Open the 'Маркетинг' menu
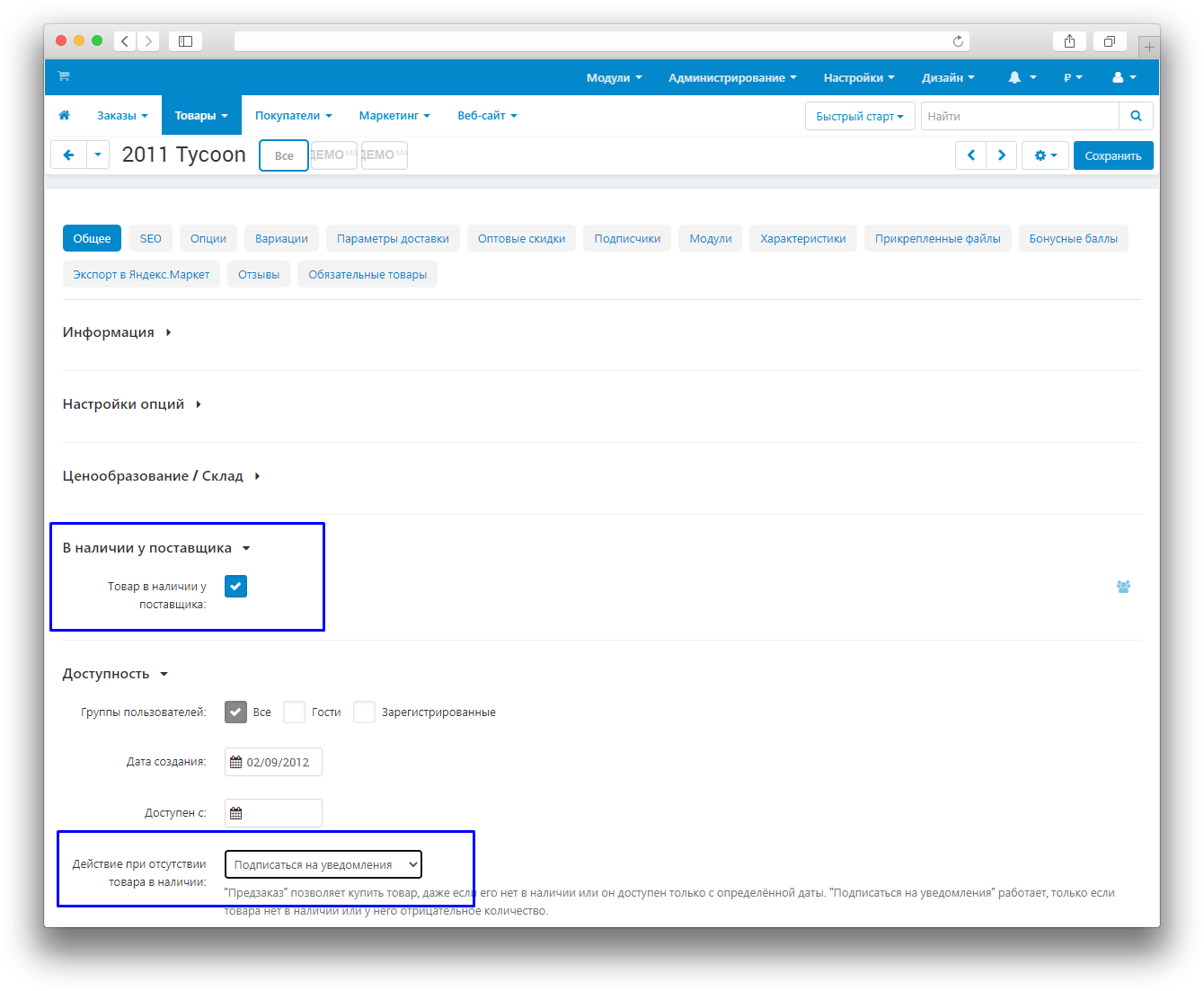This screenshot has height=991, width=1204. [x=394, y=116]
